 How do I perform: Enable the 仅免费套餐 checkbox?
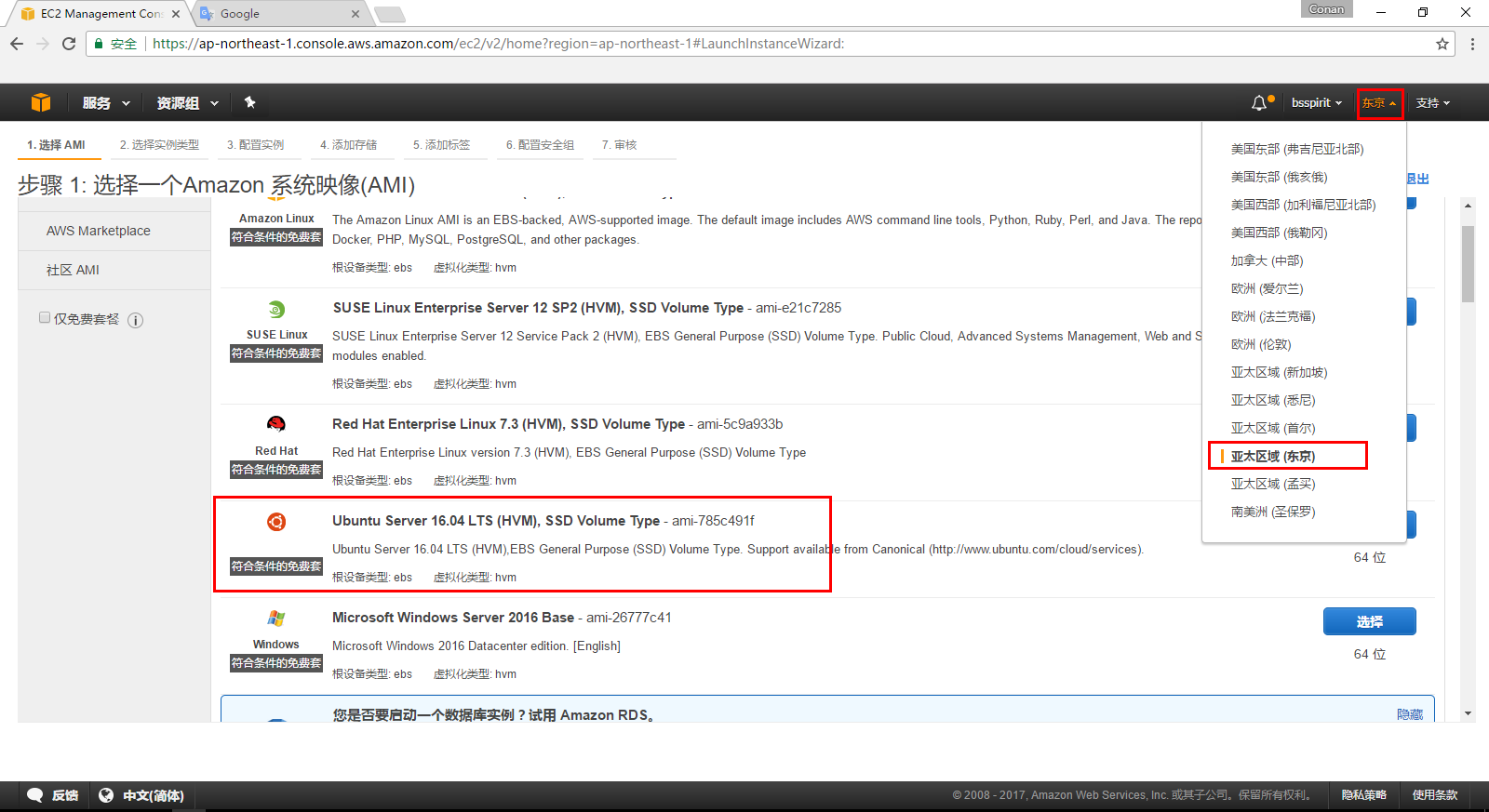point(45,318)
